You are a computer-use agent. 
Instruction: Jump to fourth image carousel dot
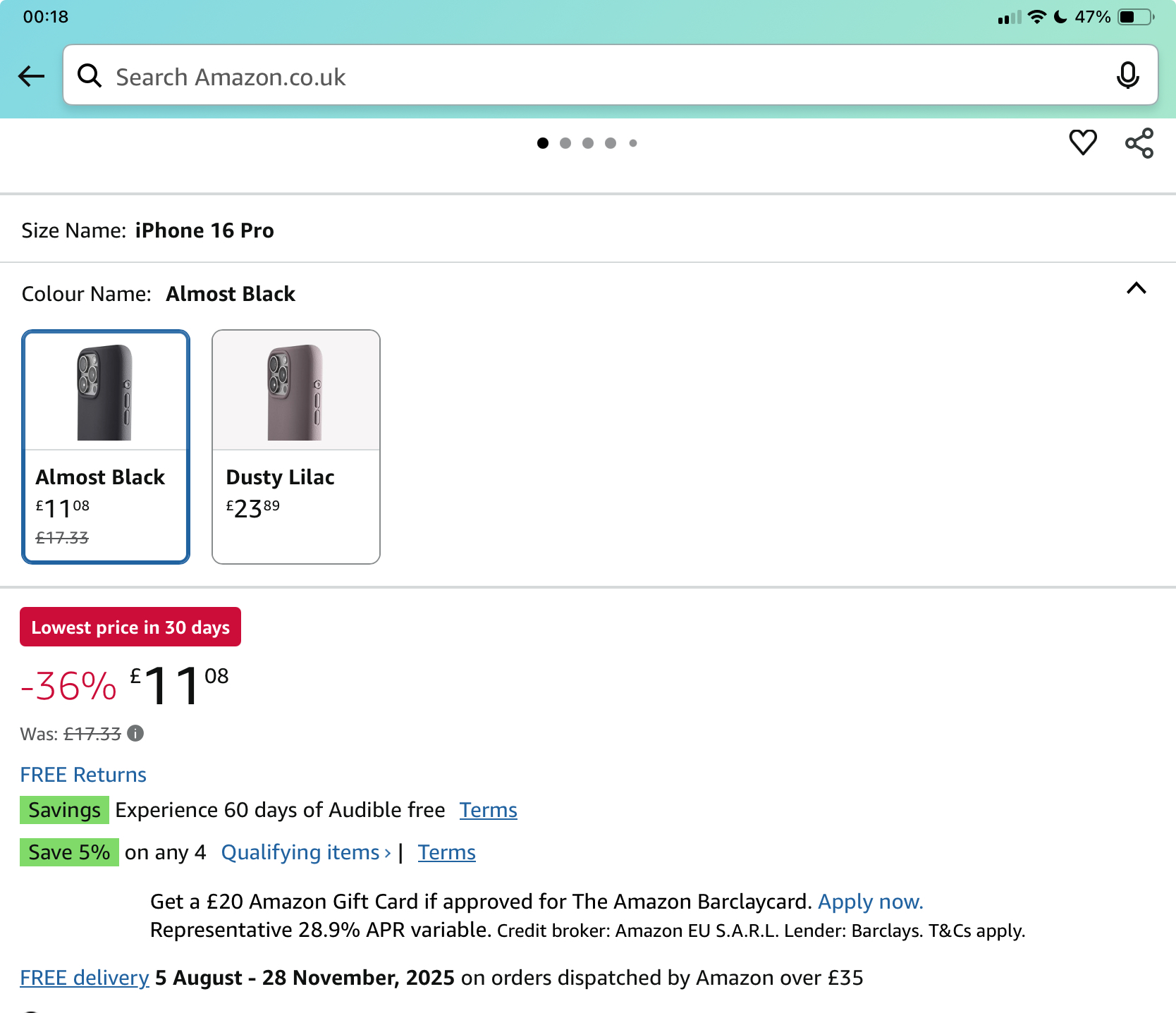[611, 143]
